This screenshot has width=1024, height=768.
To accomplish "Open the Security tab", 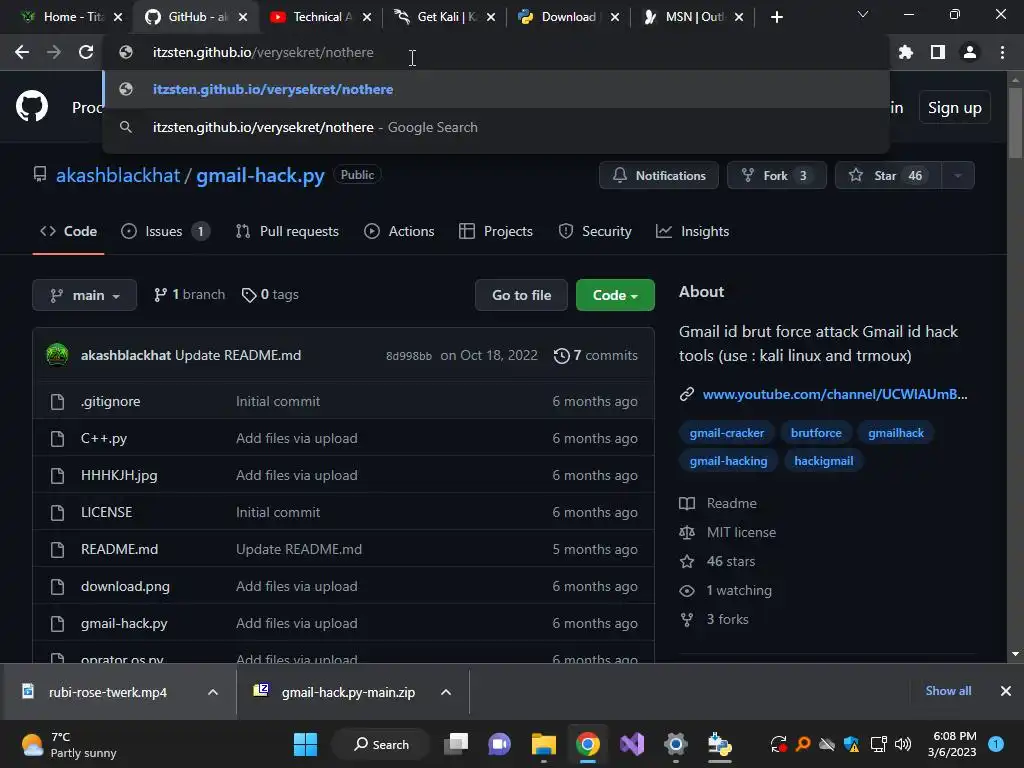I will pos(595,231).
